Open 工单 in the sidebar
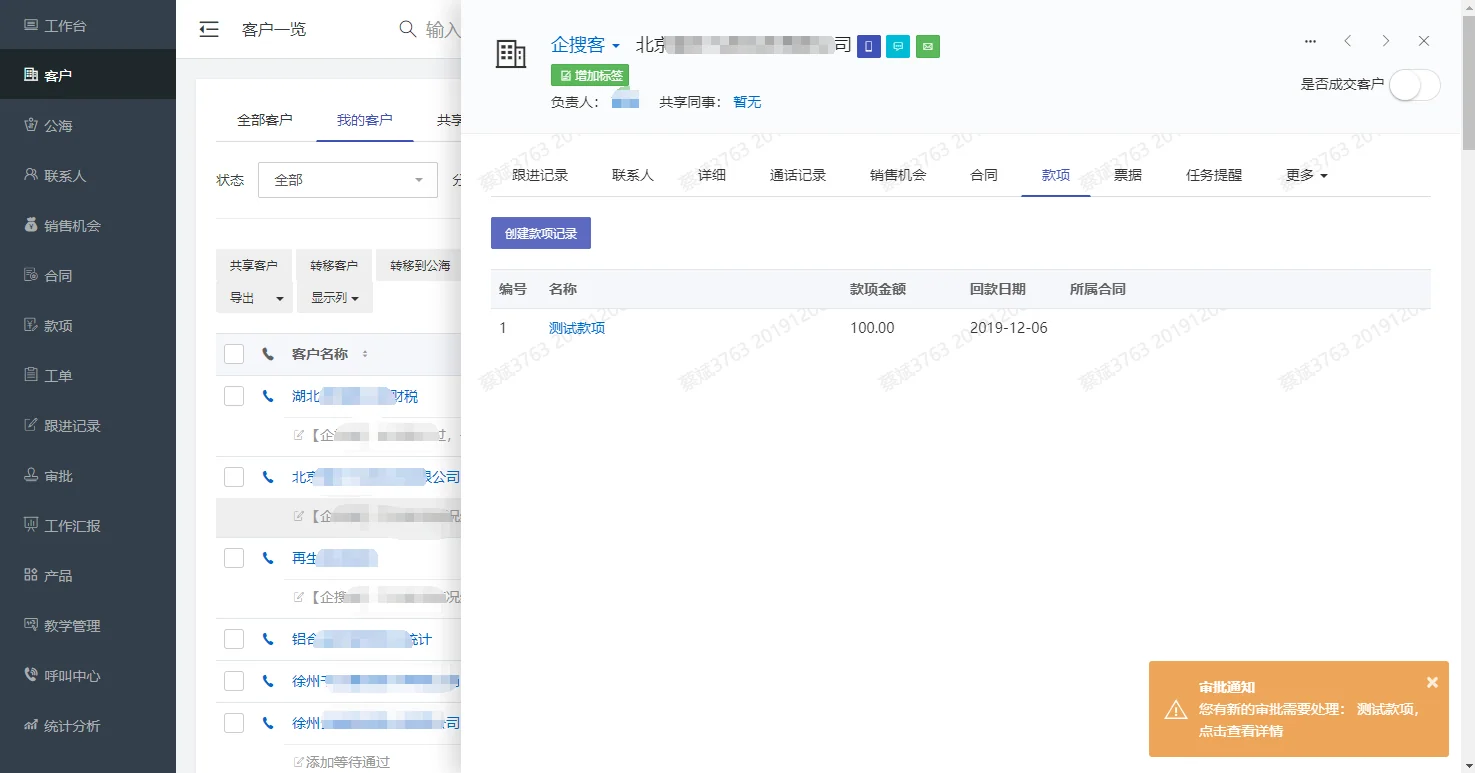The width and height of the screenshot is (1475, 773). tap(88, 375)
